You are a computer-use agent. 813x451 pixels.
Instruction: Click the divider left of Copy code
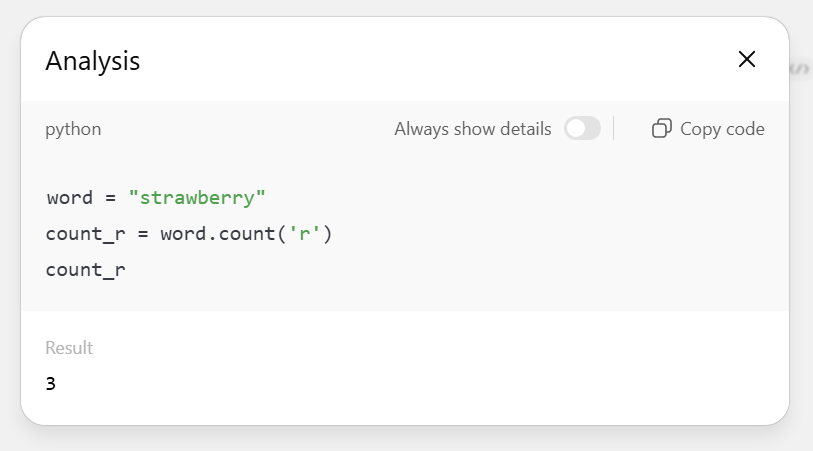[x=614, y=129]
